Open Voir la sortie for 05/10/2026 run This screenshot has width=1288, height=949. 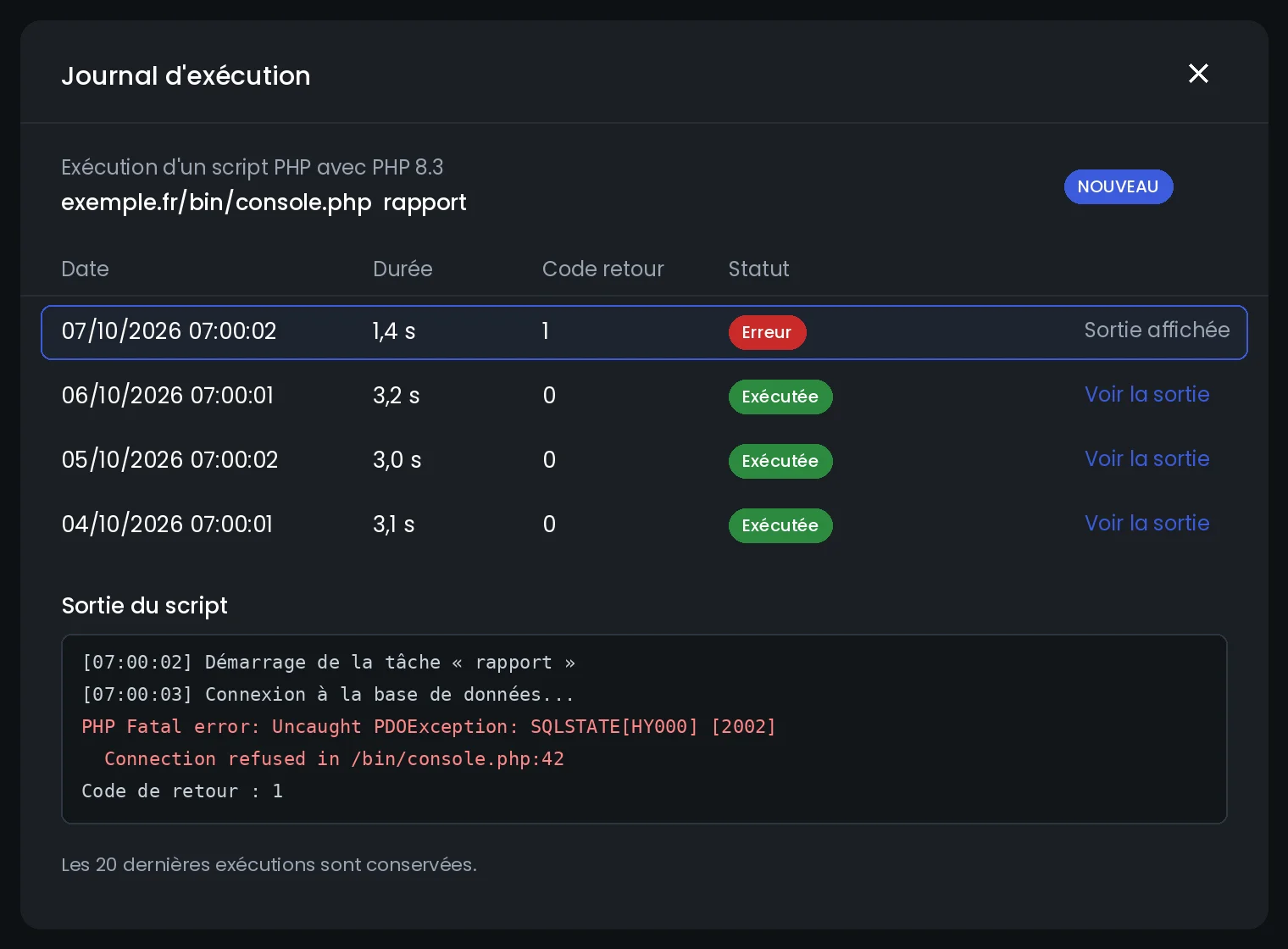click(x=1147, y=459)
